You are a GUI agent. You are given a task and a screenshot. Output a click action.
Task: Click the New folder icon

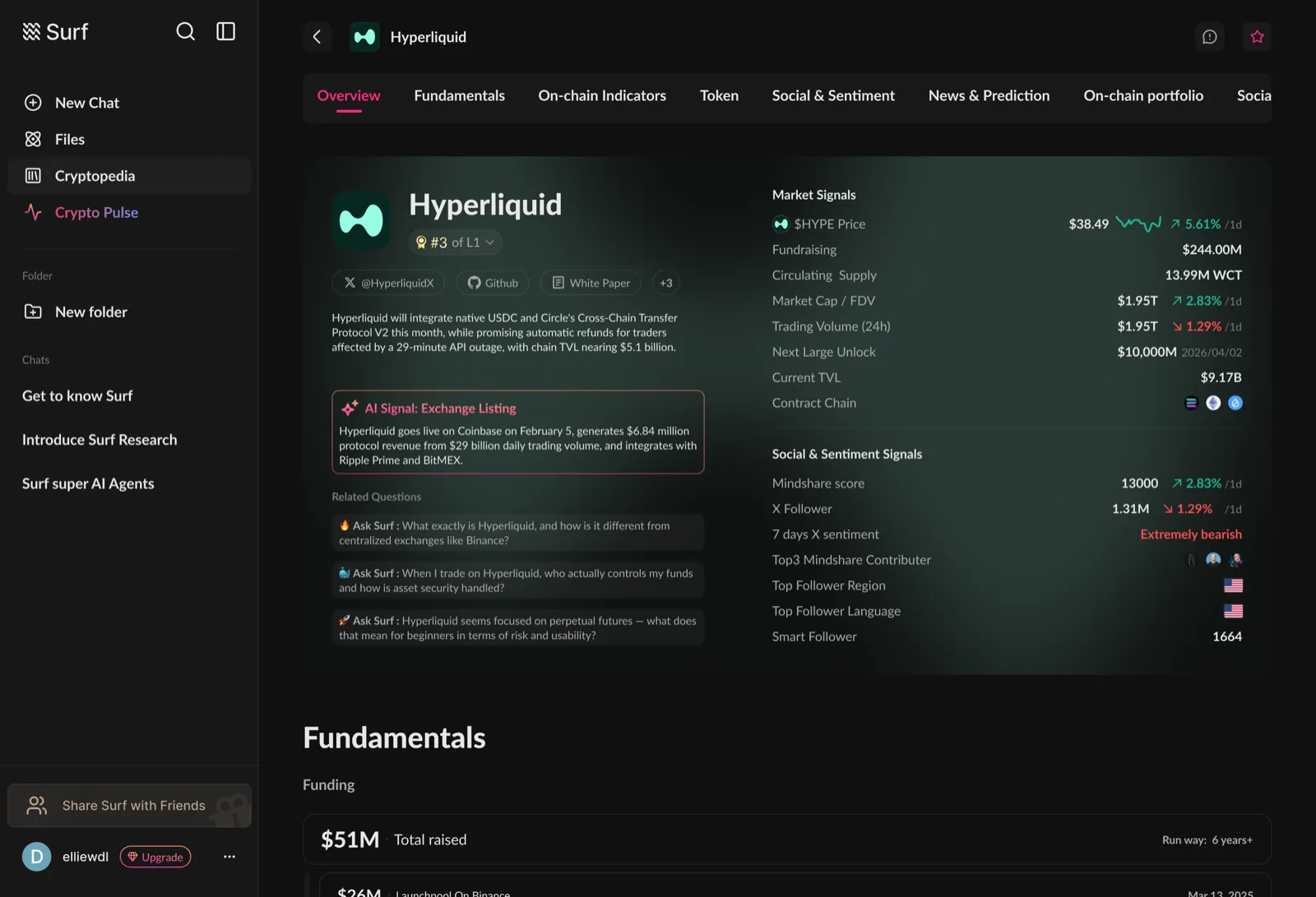[33, 312]
